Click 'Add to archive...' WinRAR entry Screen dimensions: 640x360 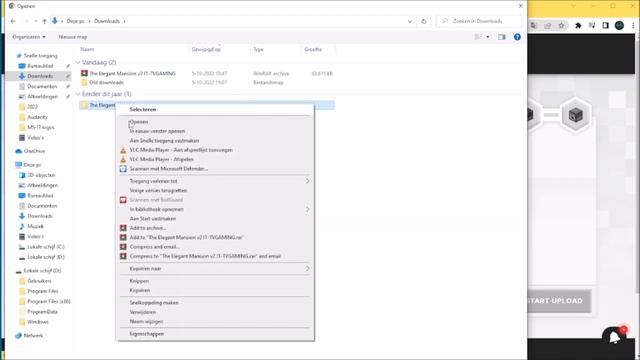click(148, 228)
